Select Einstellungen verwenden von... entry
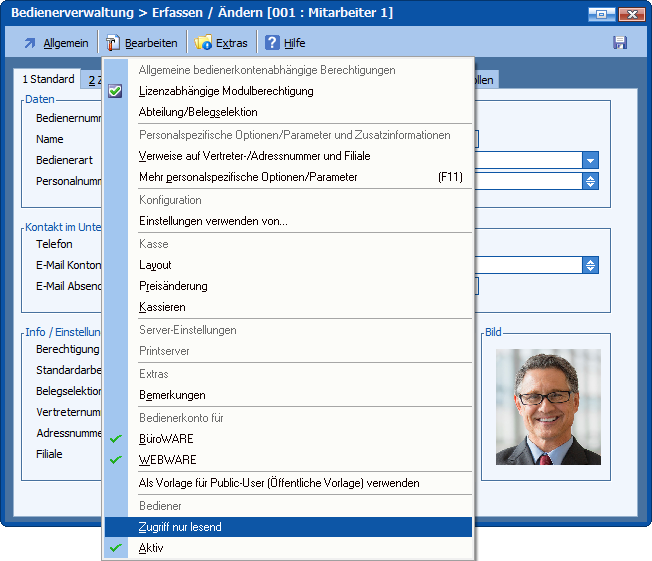Image resolution: width=652 pixels, height=561 pixels. 213,221
